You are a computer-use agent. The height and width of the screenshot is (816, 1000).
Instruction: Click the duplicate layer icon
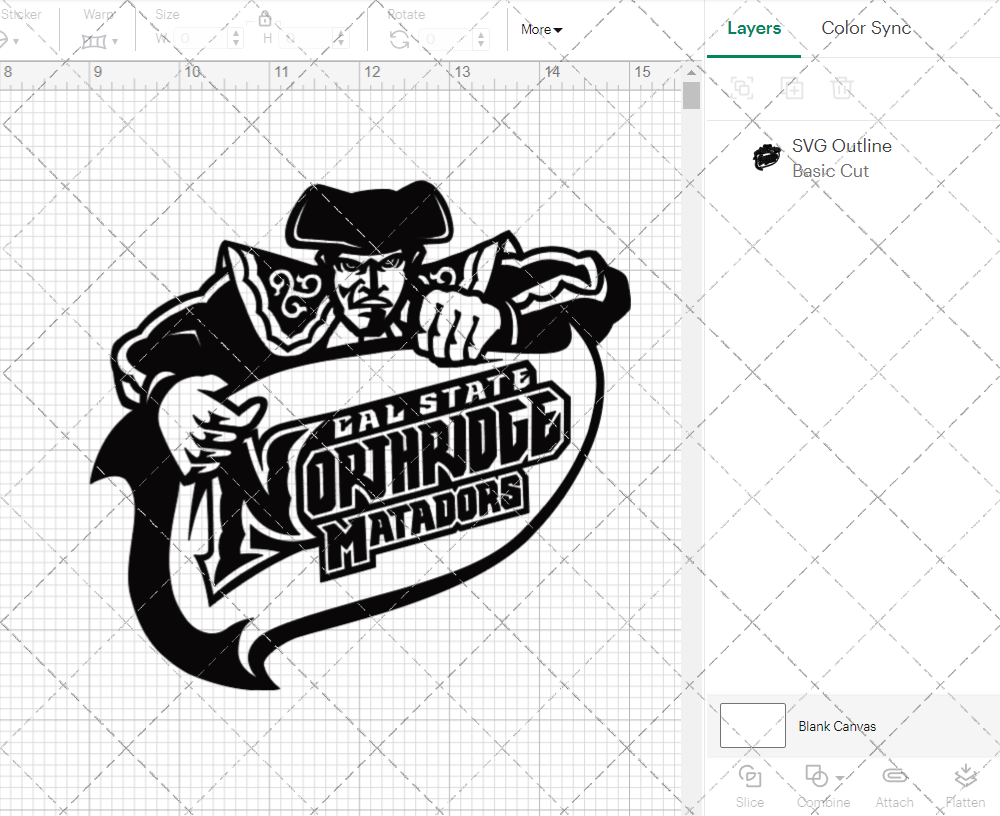(793, 88)
